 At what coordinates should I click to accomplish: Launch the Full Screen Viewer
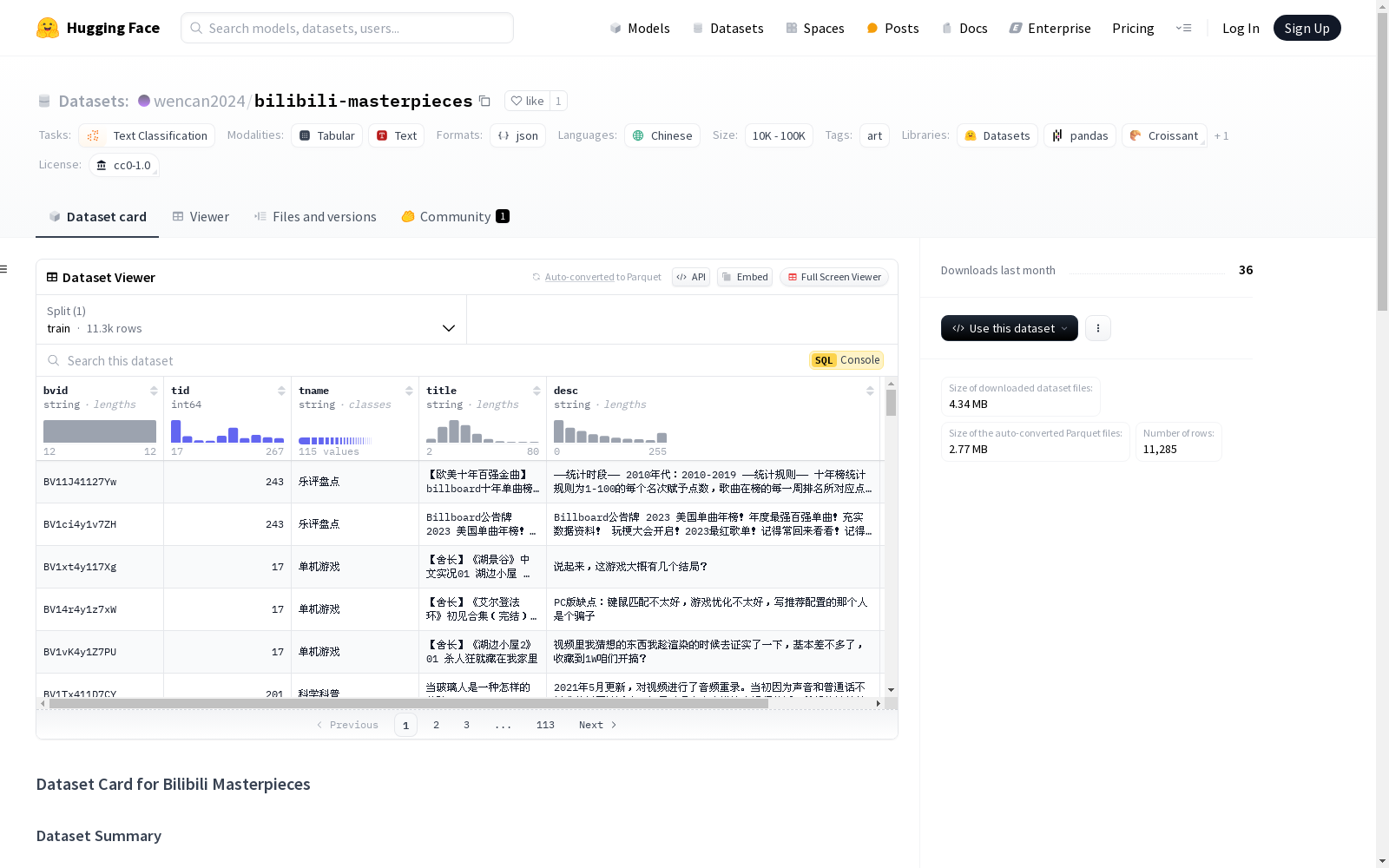[834, 277]
